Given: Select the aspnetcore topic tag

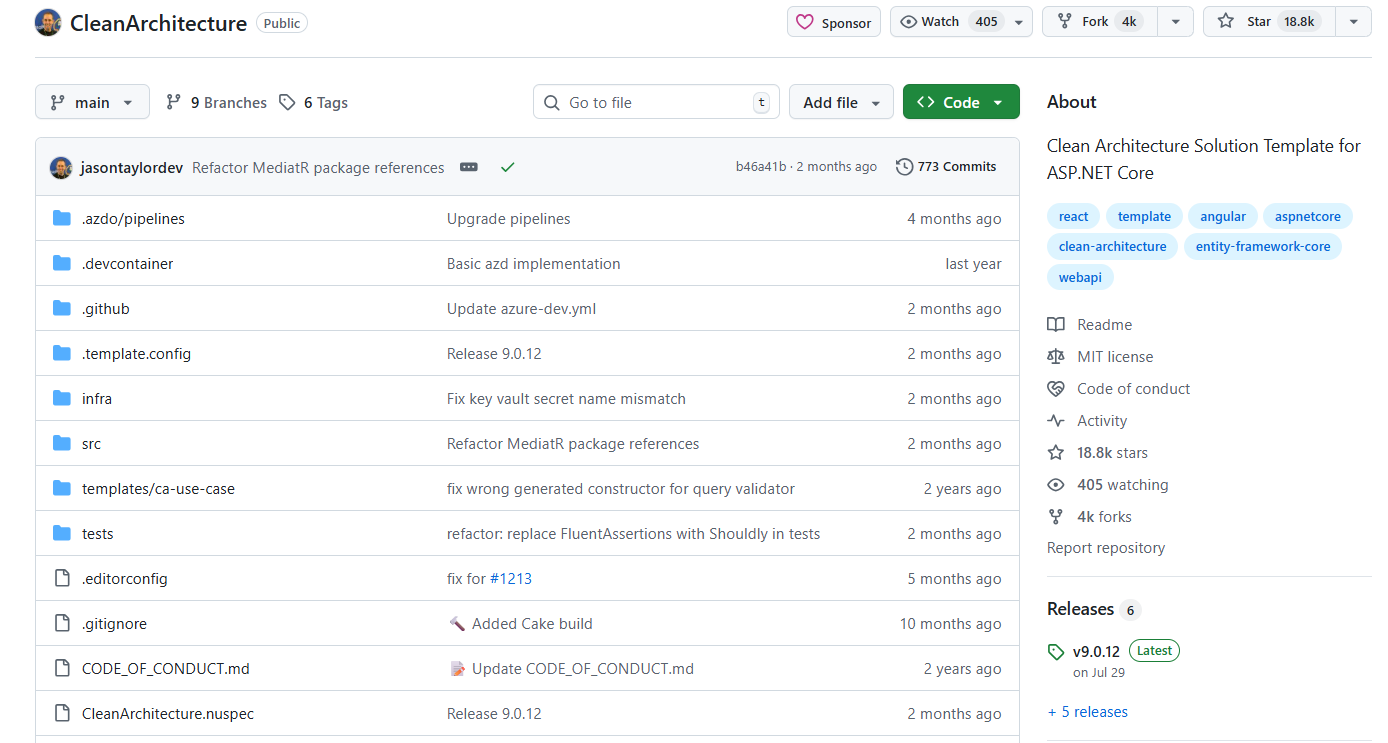Looking at the screenshot, I should tap(1308, 216).
